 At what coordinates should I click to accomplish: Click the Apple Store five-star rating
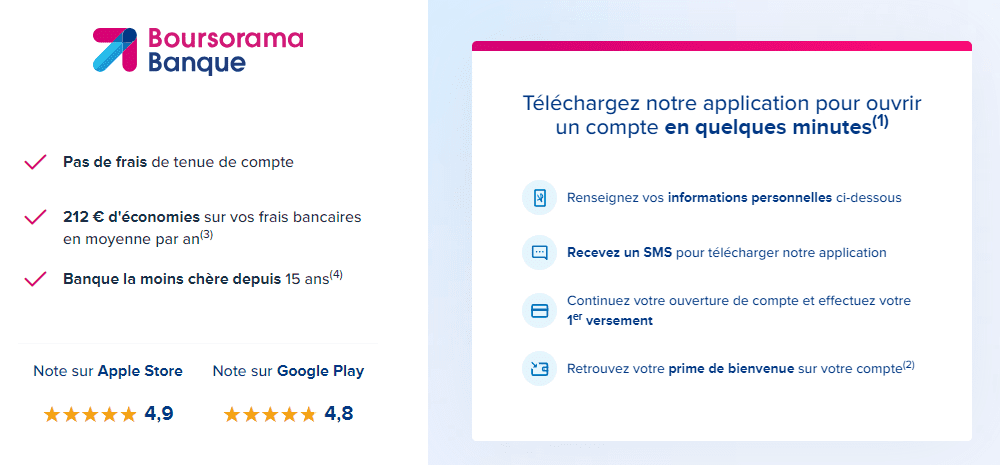(x=90, y=414)
